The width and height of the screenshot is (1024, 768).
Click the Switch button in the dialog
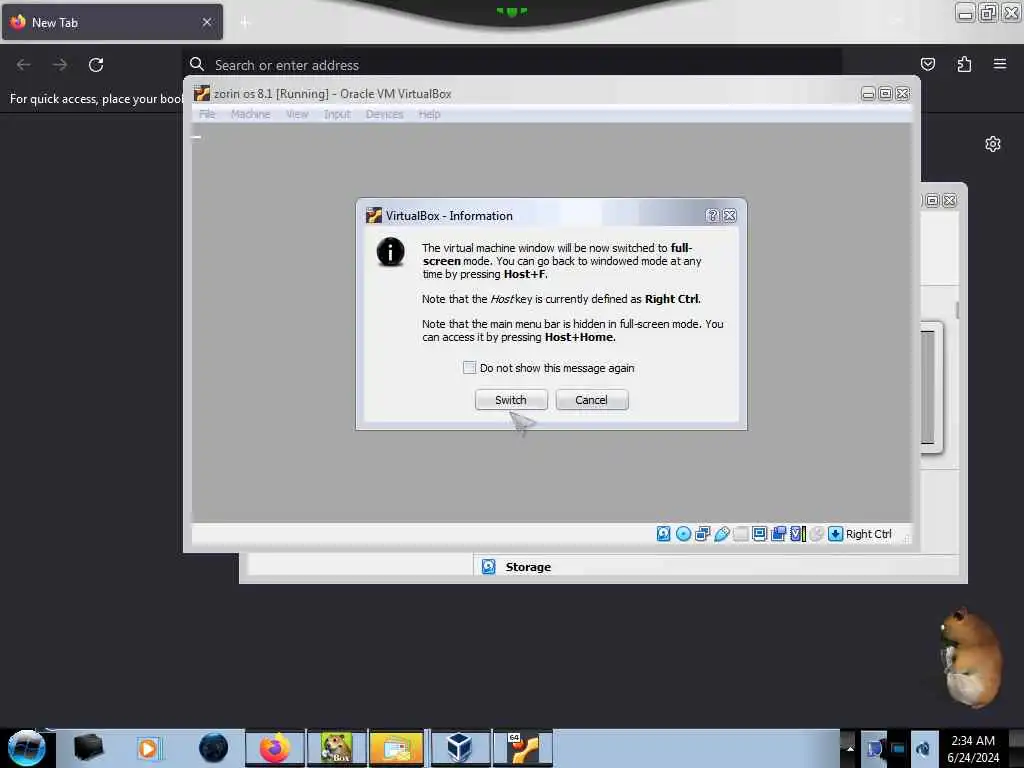(x=511, y=400)
